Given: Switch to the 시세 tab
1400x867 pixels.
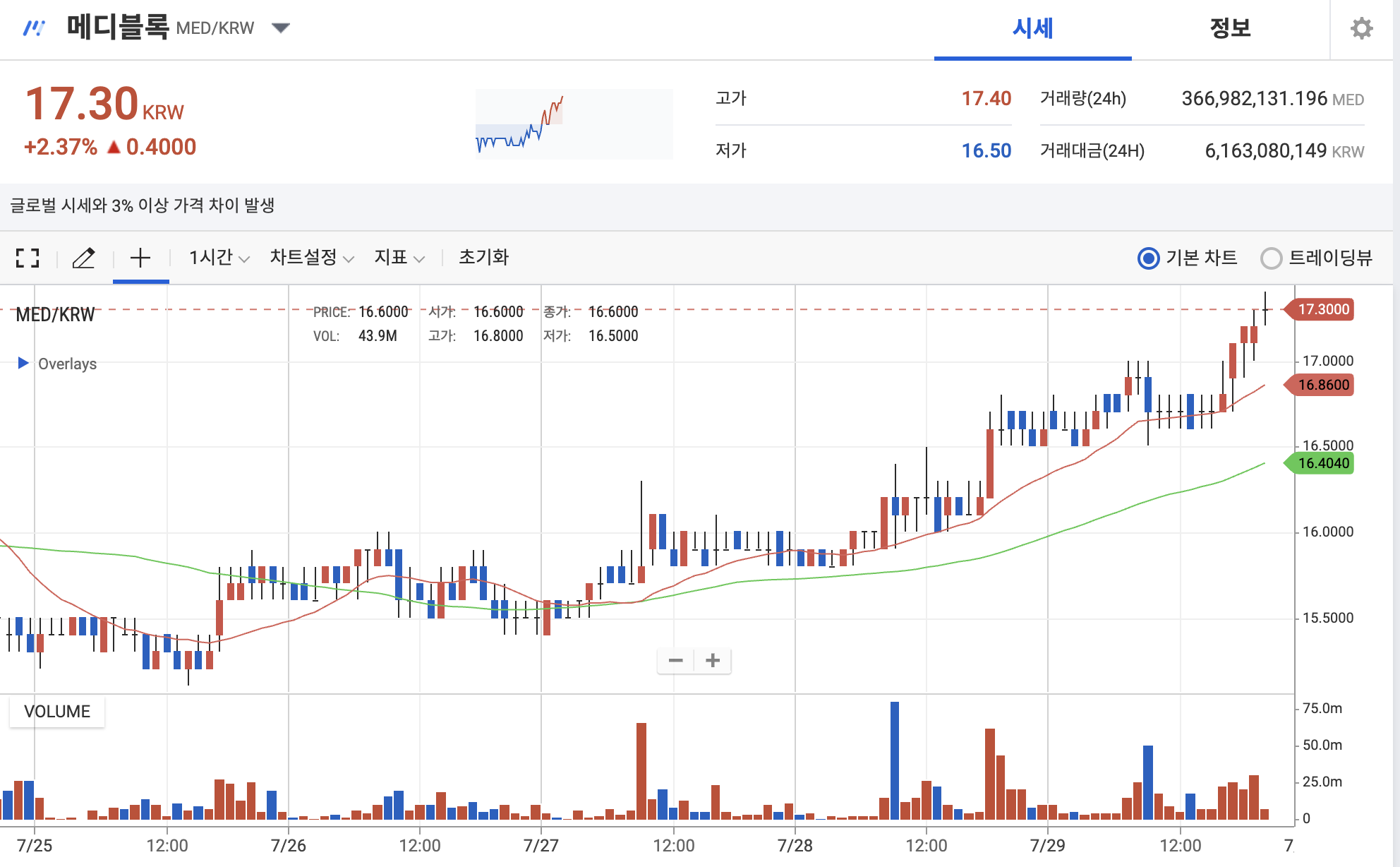Looking at the screenshot, I should click(x=1032, y=28).
